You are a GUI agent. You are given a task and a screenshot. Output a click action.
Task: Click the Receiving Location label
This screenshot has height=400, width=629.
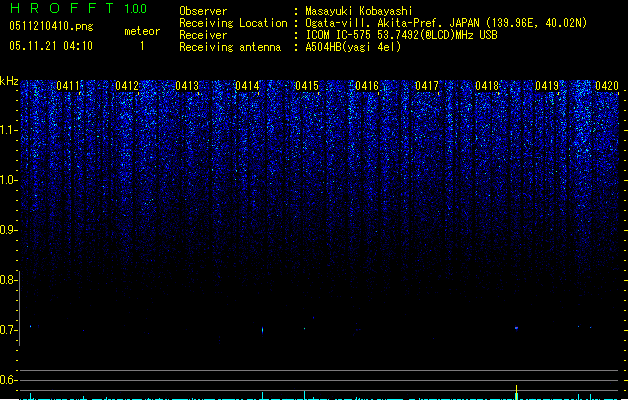233,23
